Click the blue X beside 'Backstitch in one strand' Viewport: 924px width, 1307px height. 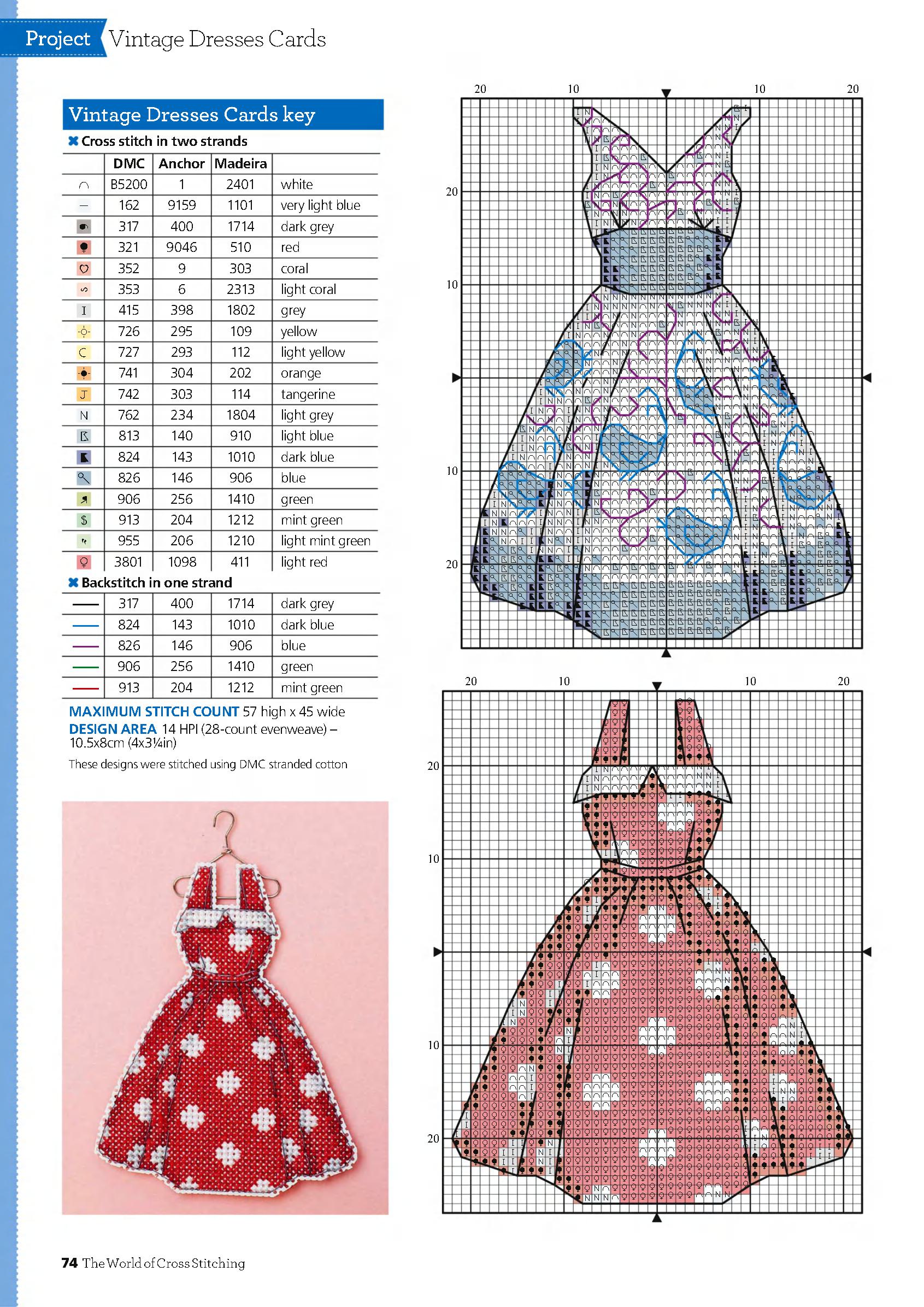pos(73,582)
